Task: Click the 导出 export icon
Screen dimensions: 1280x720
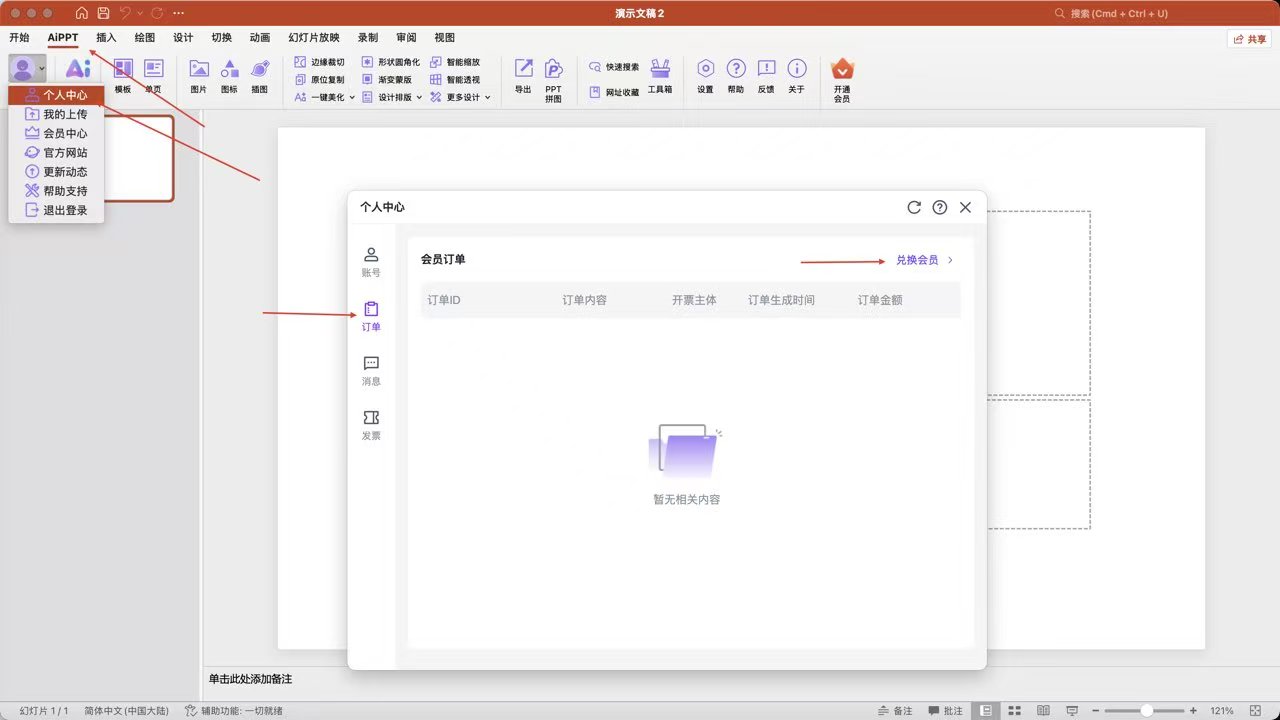Action: point(523,75)
